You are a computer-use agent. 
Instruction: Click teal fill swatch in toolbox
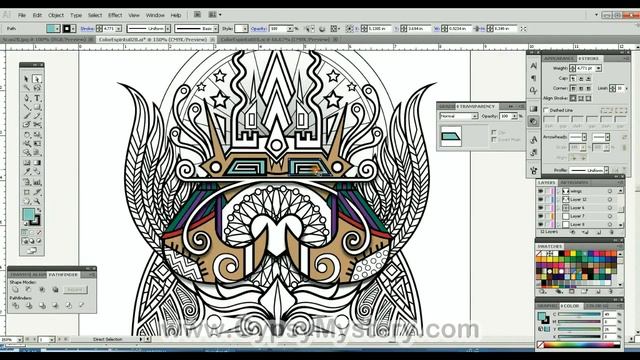point(29,214)
